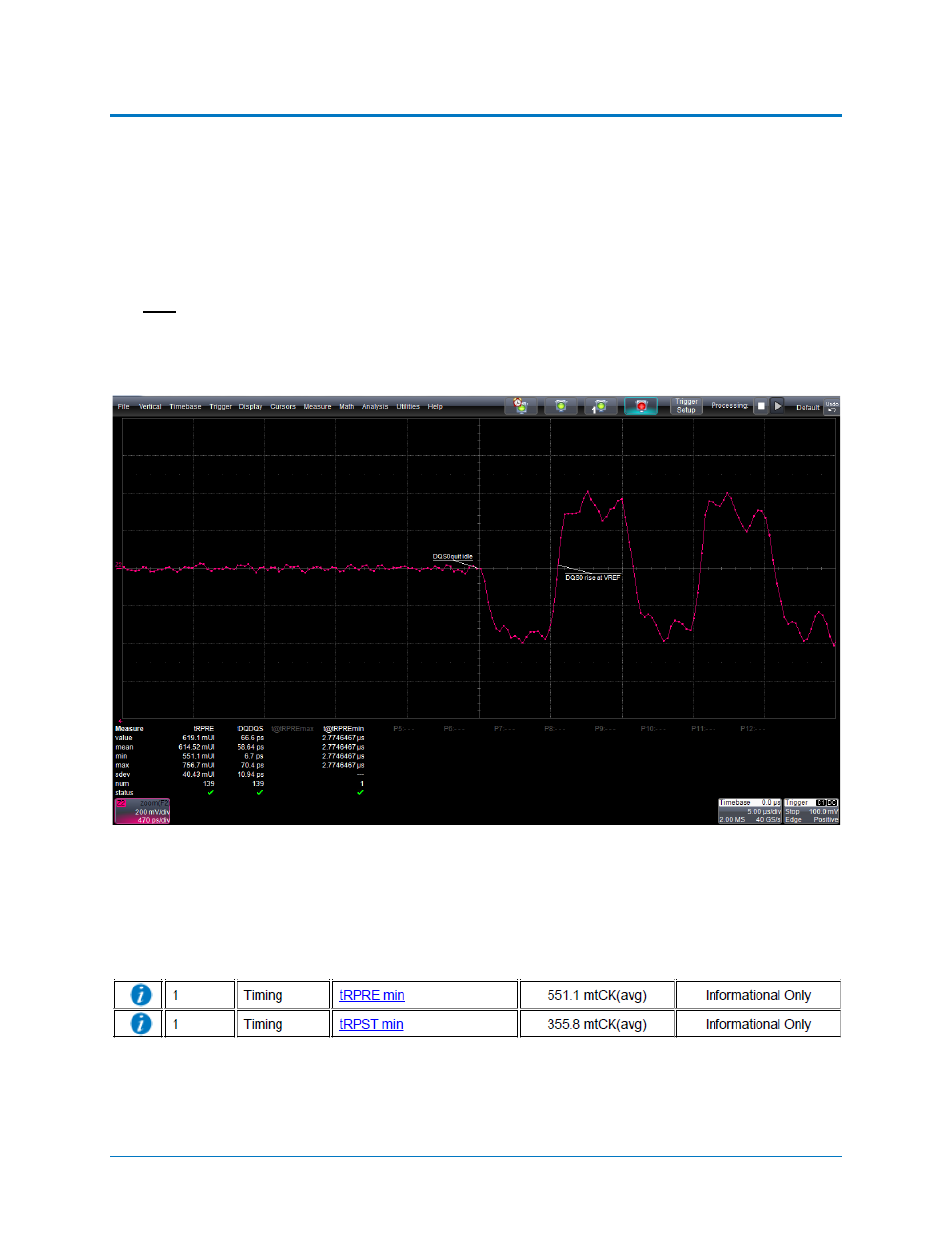Image resolution: width=952 pixels, height=1233 pixels.
Task: Select the t@tRPREmax measurement column header
Action: click(293, 729)
